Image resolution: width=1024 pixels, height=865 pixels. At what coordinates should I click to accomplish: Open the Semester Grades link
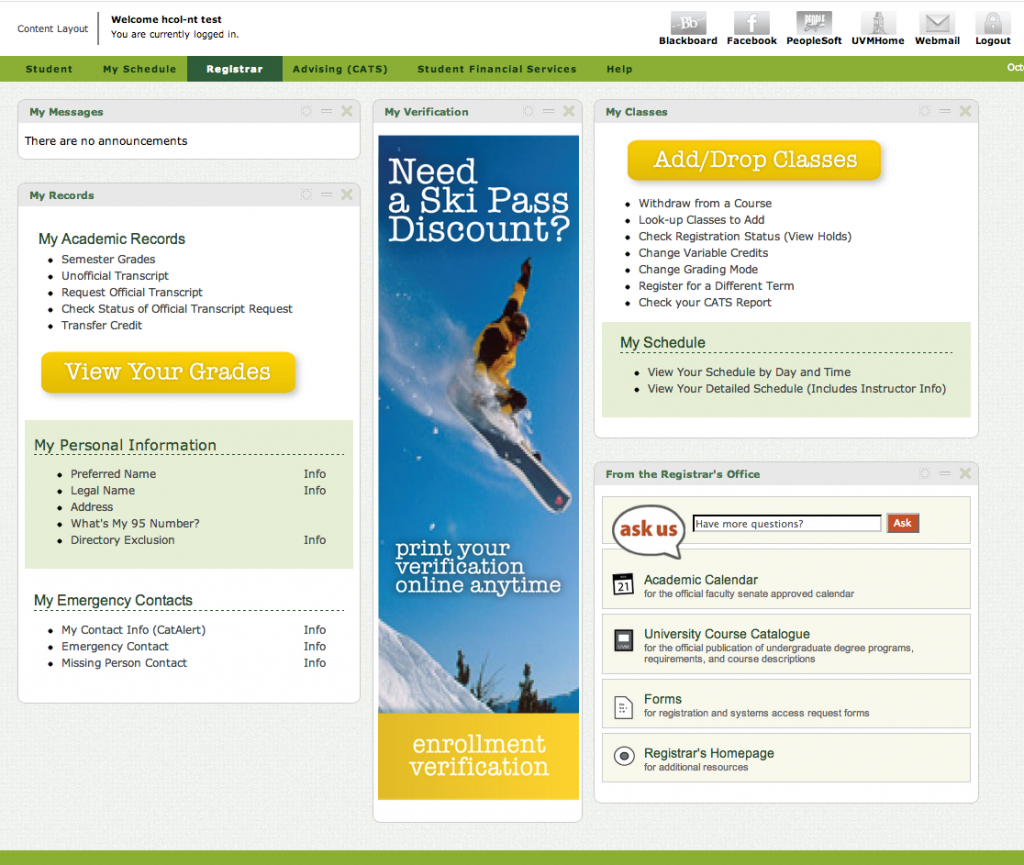108,259
